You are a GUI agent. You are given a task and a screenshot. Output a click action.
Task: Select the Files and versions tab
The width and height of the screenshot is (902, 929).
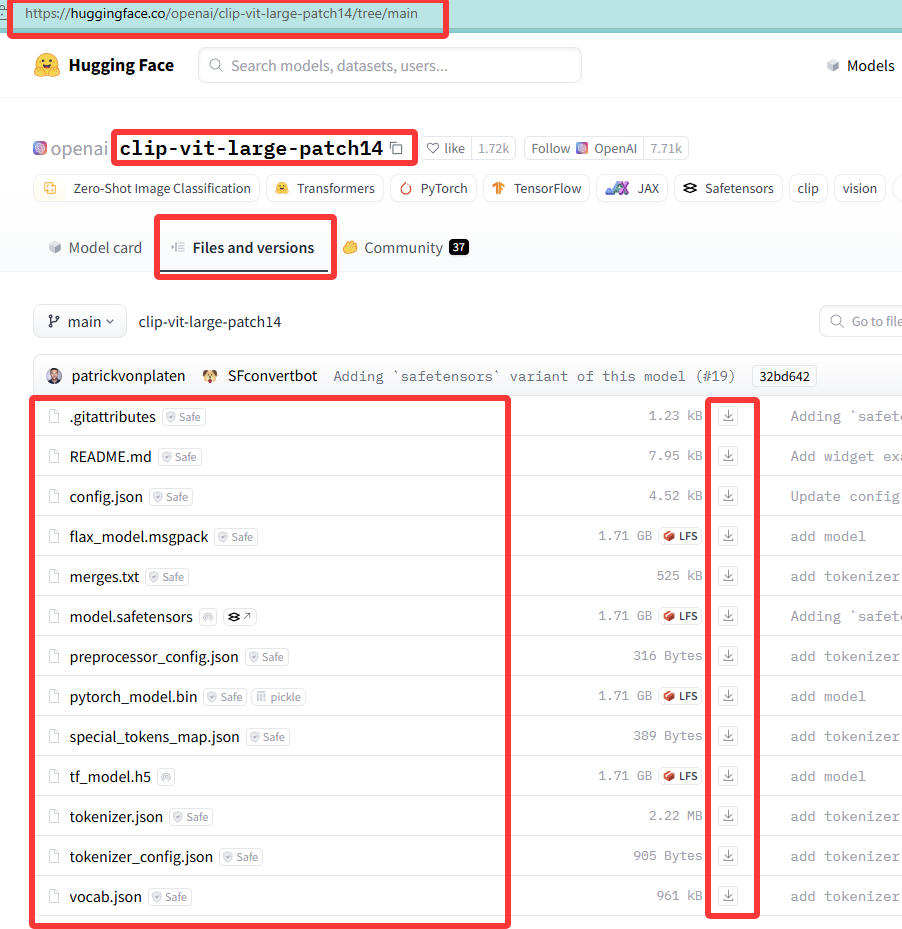tap(244, 248)
